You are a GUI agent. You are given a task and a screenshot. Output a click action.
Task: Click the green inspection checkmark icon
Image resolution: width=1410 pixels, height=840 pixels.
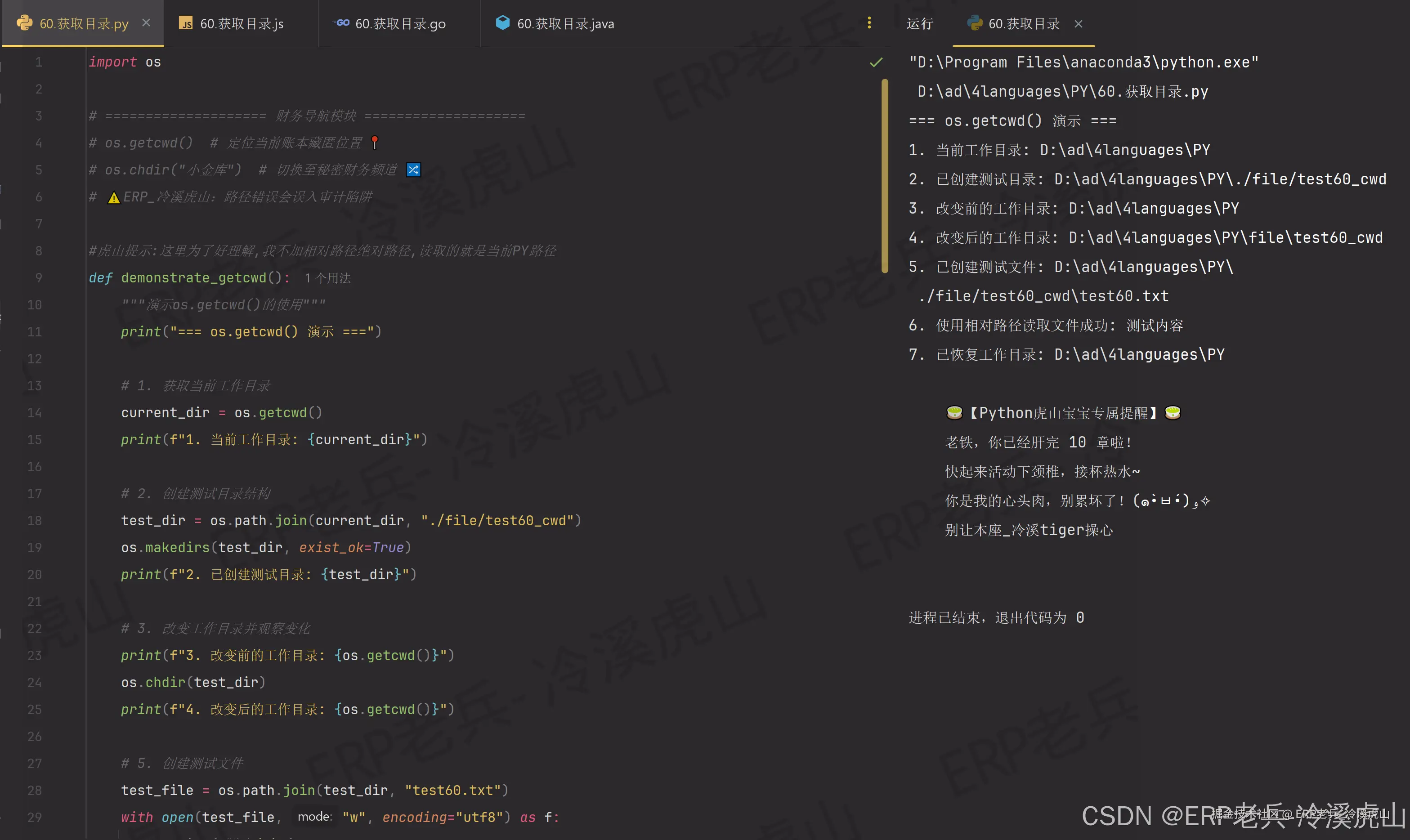pyautogui.click(x=876, y=62)
